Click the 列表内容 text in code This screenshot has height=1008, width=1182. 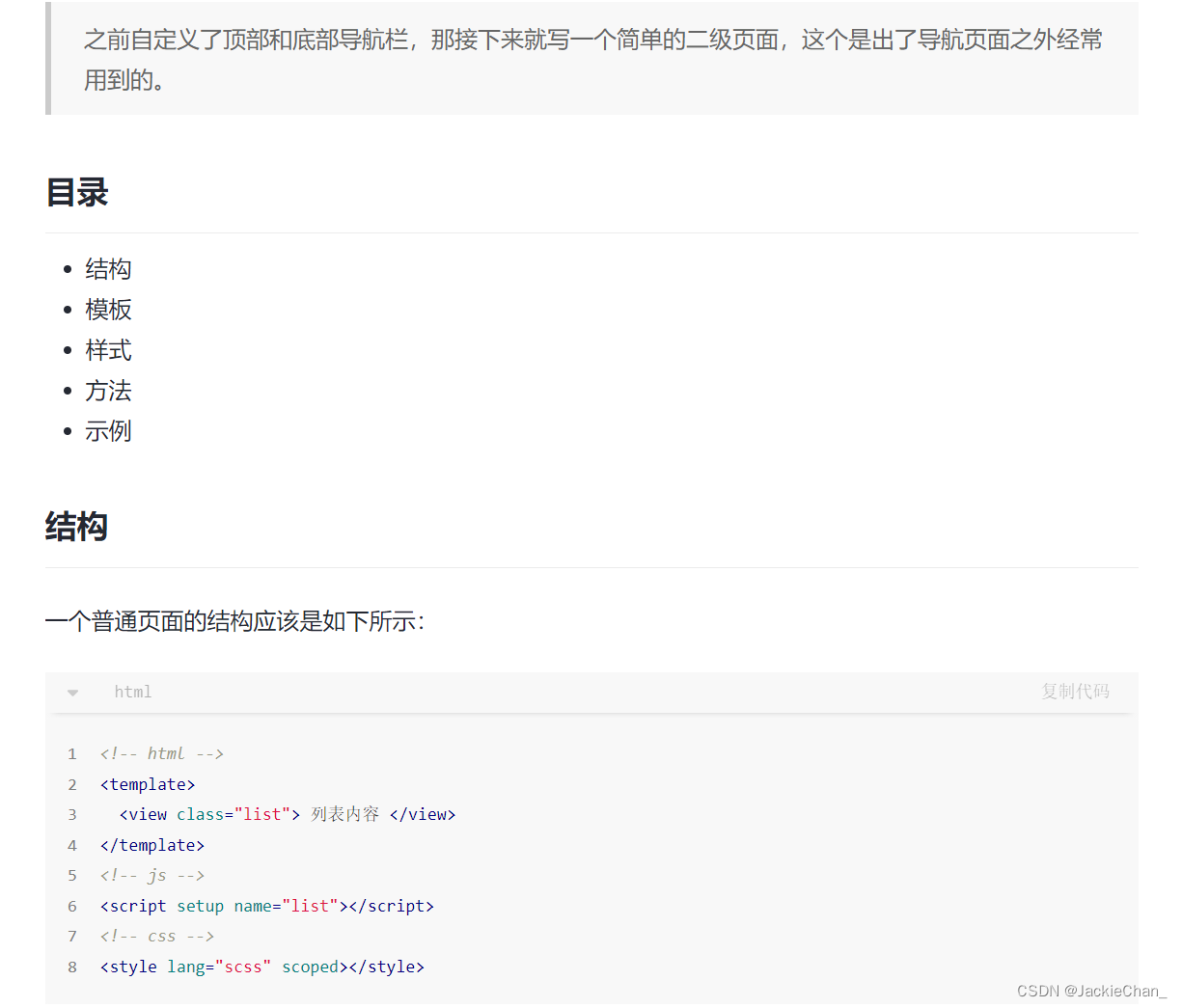[x=345, y=814]
